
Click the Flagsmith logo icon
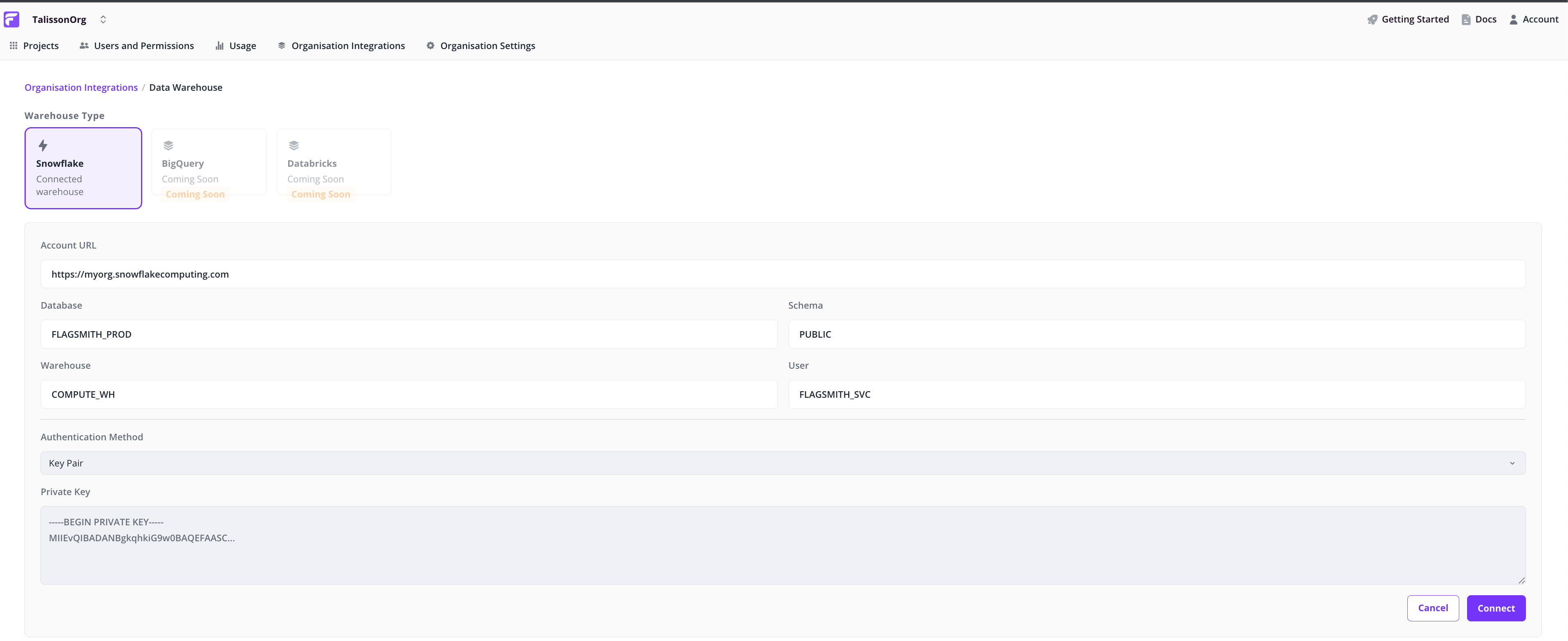tap(11, 20)
